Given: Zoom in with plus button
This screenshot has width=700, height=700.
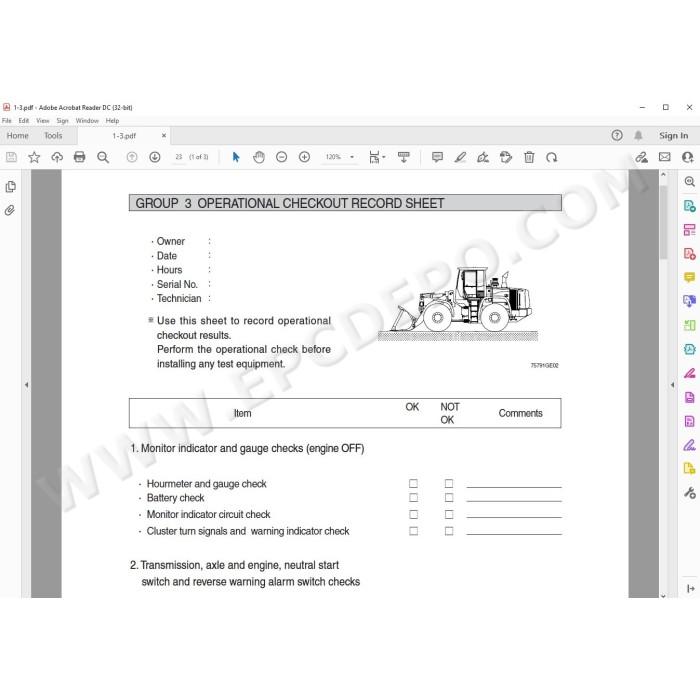Looking at the screenshot, I should click(304, 157).
